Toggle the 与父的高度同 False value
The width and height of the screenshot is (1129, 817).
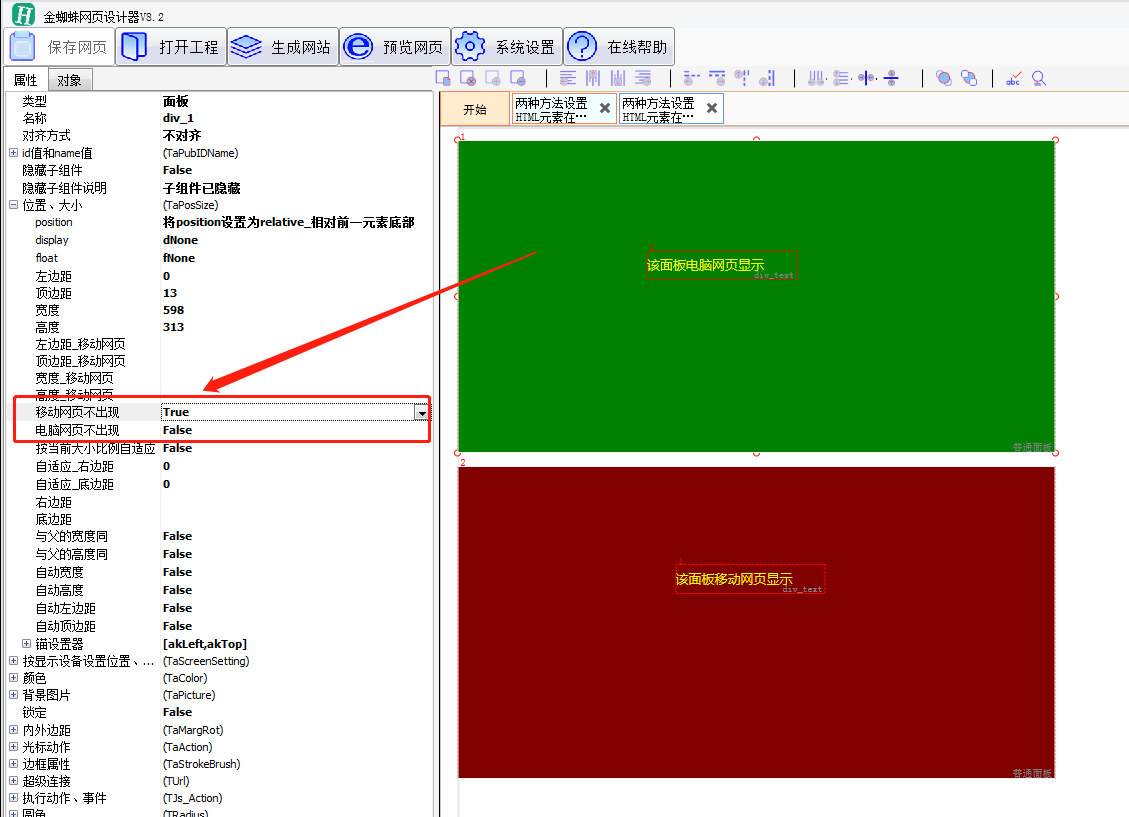(x=177, y=554)
